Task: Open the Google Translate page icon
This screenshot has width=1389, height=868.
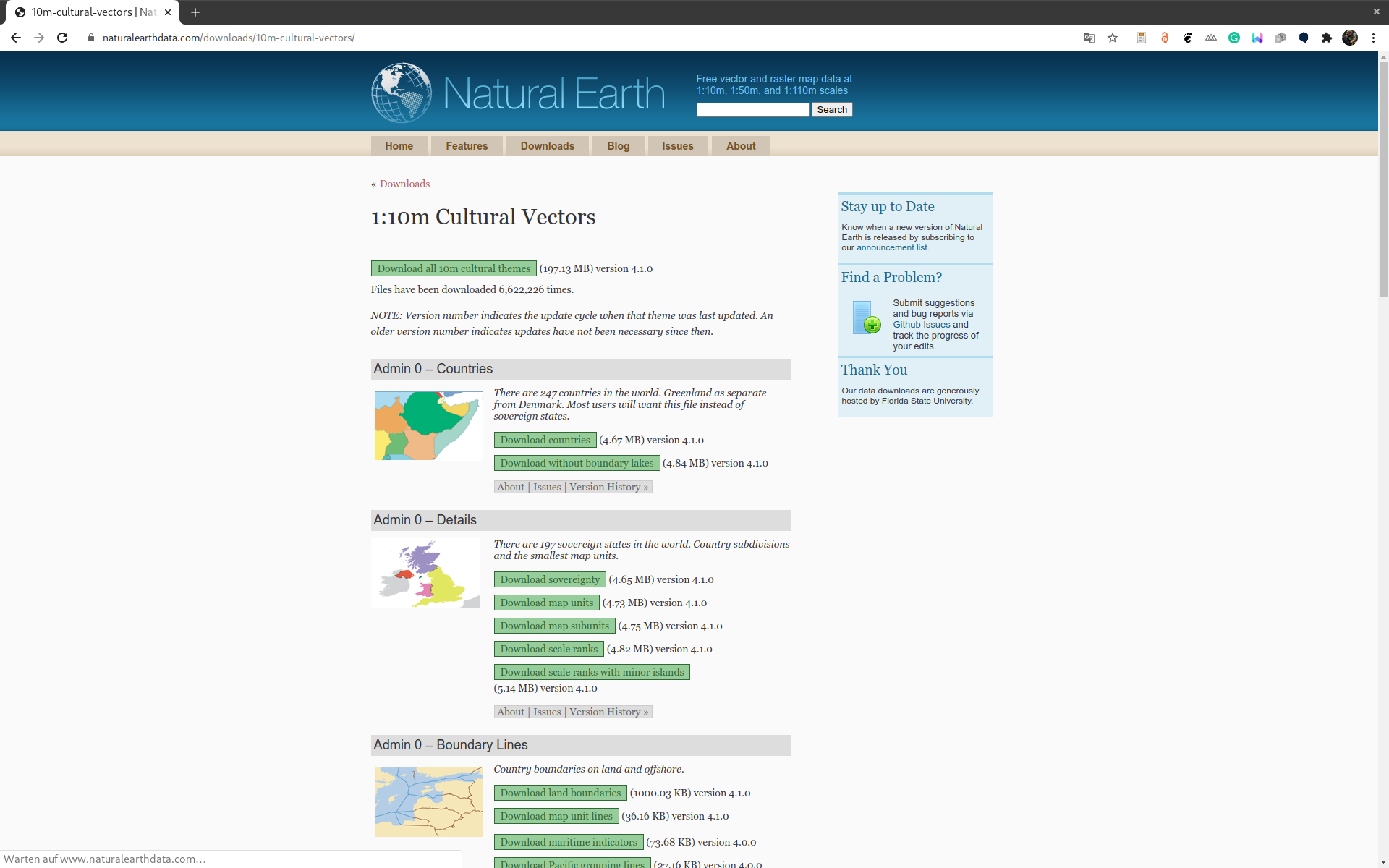Action: click(1089, 38)
